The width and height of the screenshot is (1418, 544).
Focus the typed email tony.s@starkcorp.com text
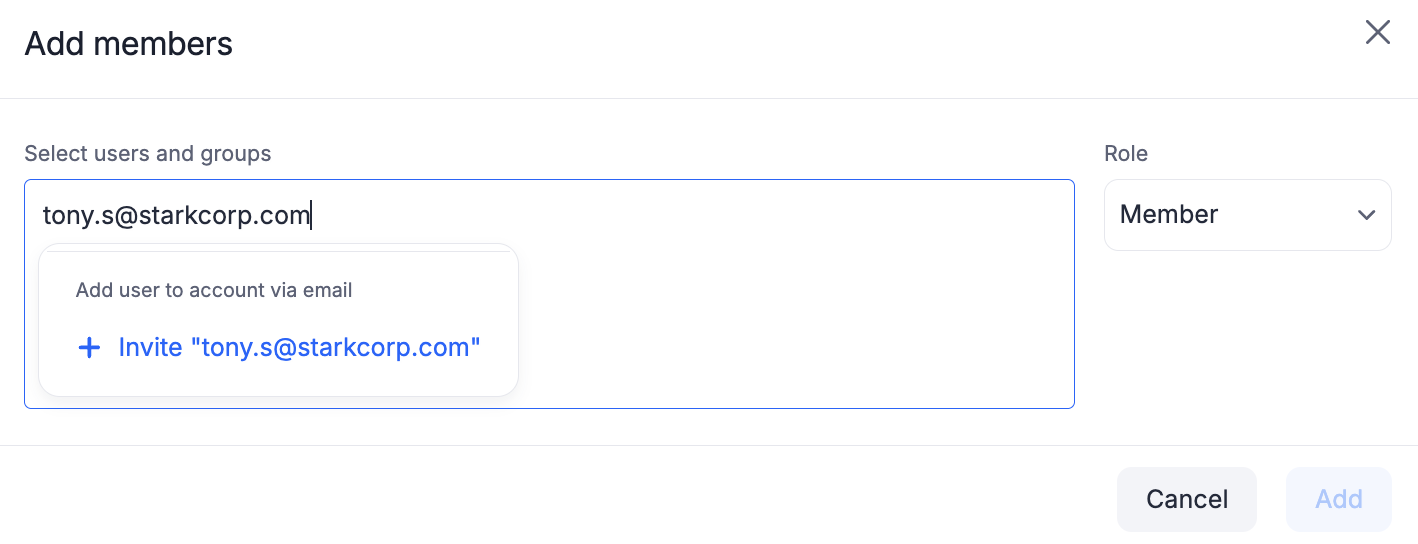point(176,215)
